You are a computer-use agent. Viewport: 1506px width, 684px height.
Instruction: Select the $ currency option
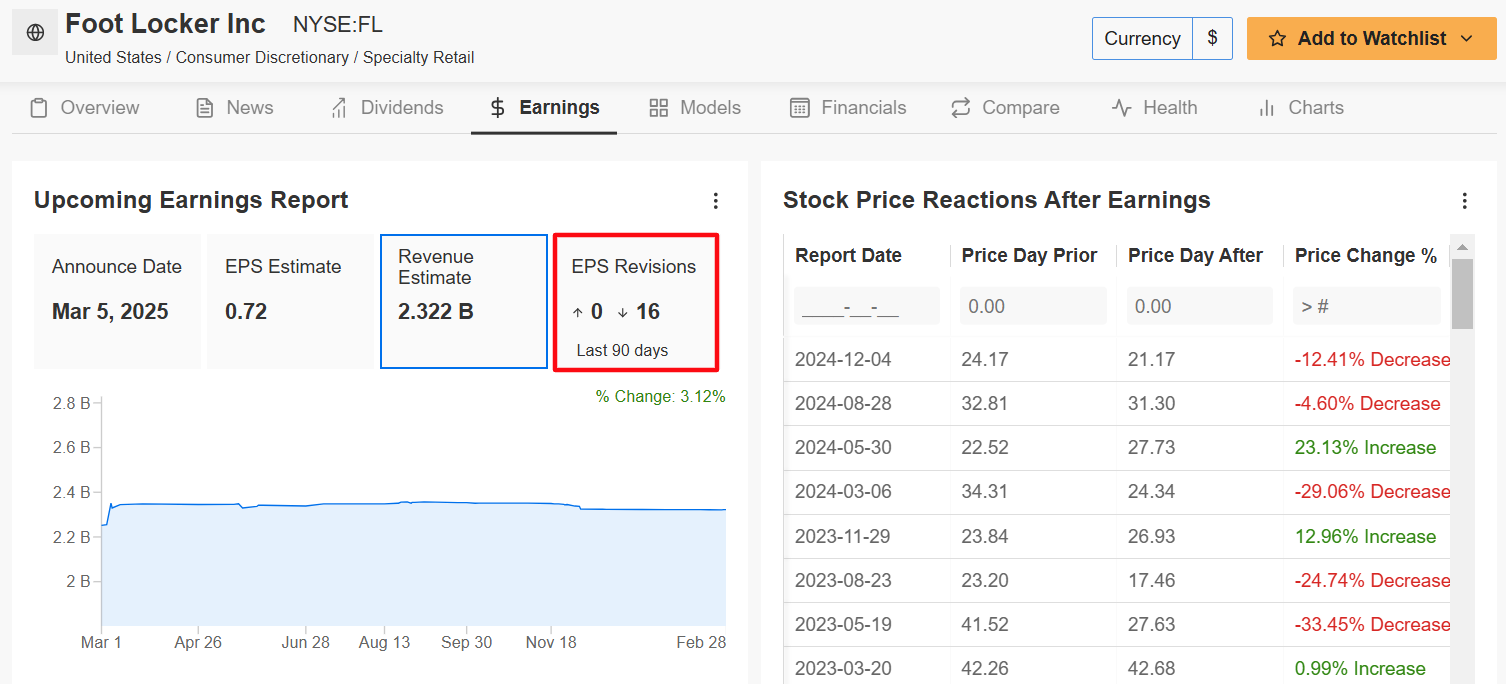(1213, 39)
